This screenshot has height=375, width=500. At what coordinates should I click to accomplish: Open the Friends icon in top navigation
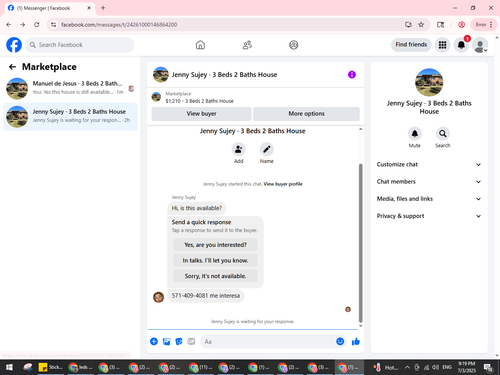pyautogui.click(x=247, y=45)
